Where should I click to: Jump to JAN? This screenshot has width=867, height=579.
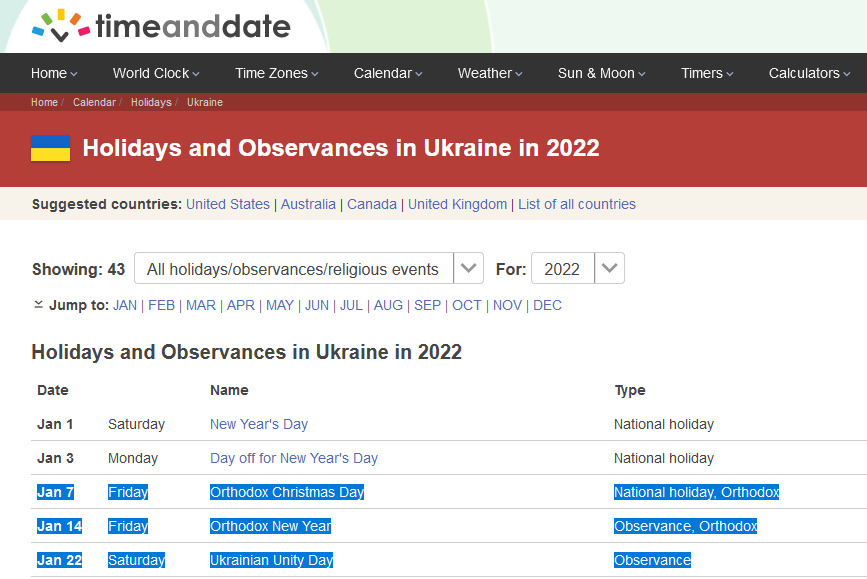(125, 305)
